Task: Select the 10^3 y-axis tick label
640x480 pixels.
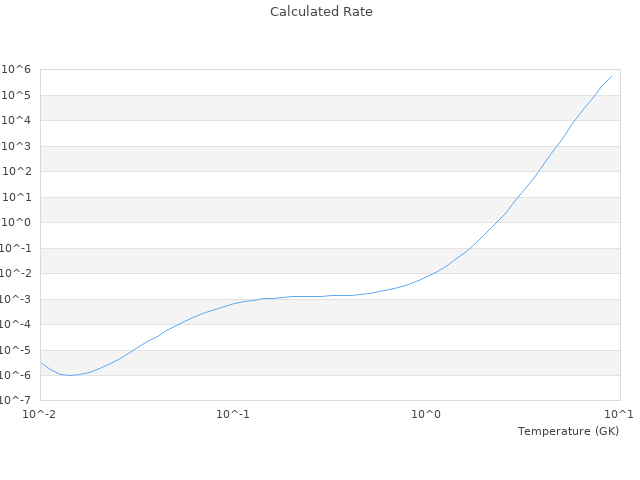Action: tap(17, 146)
